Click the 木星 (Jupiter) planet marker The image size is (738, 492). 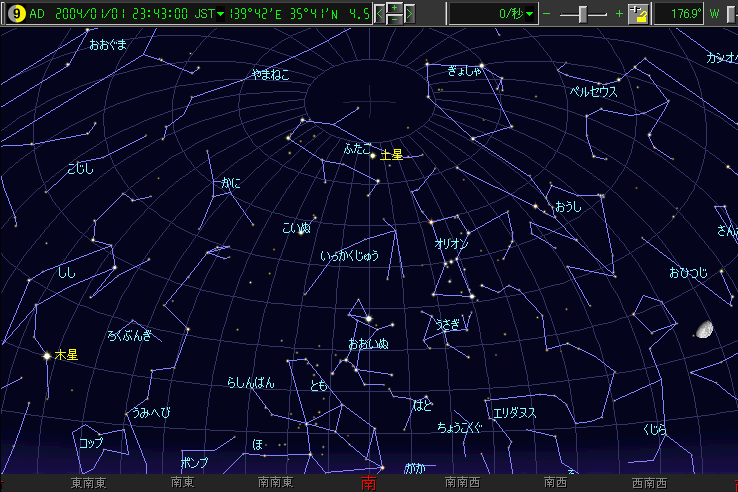tap(47, 355)
